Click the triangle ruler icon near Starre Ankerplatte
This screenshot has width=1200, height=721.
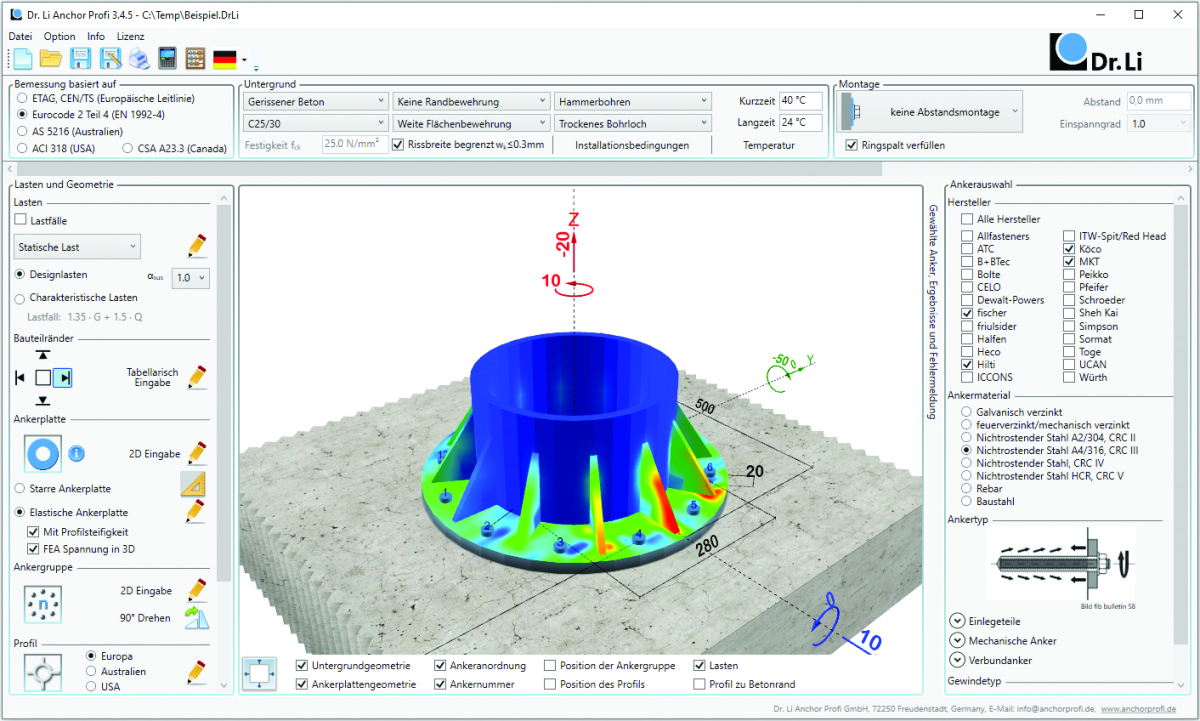pyautogui.click(x=193, y=483)
